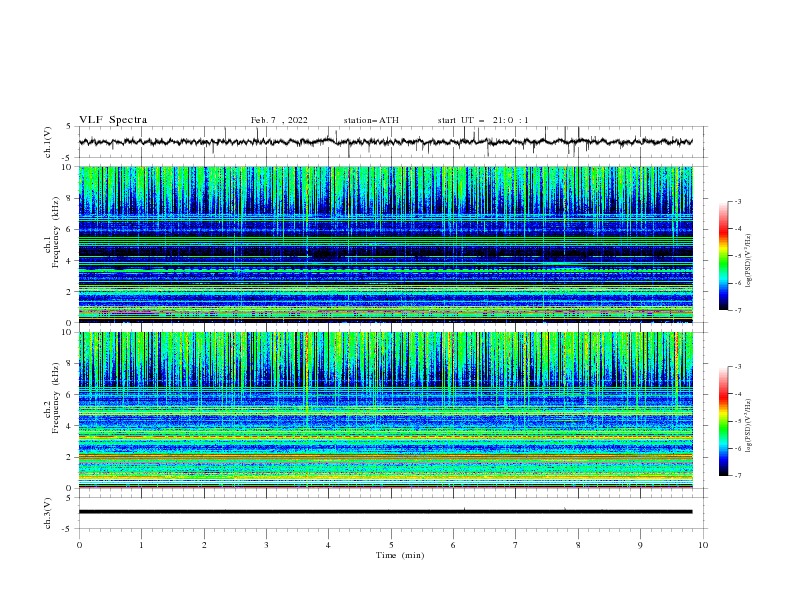Click the "-7" tick on lower colorbar

[x=737, y=476]
